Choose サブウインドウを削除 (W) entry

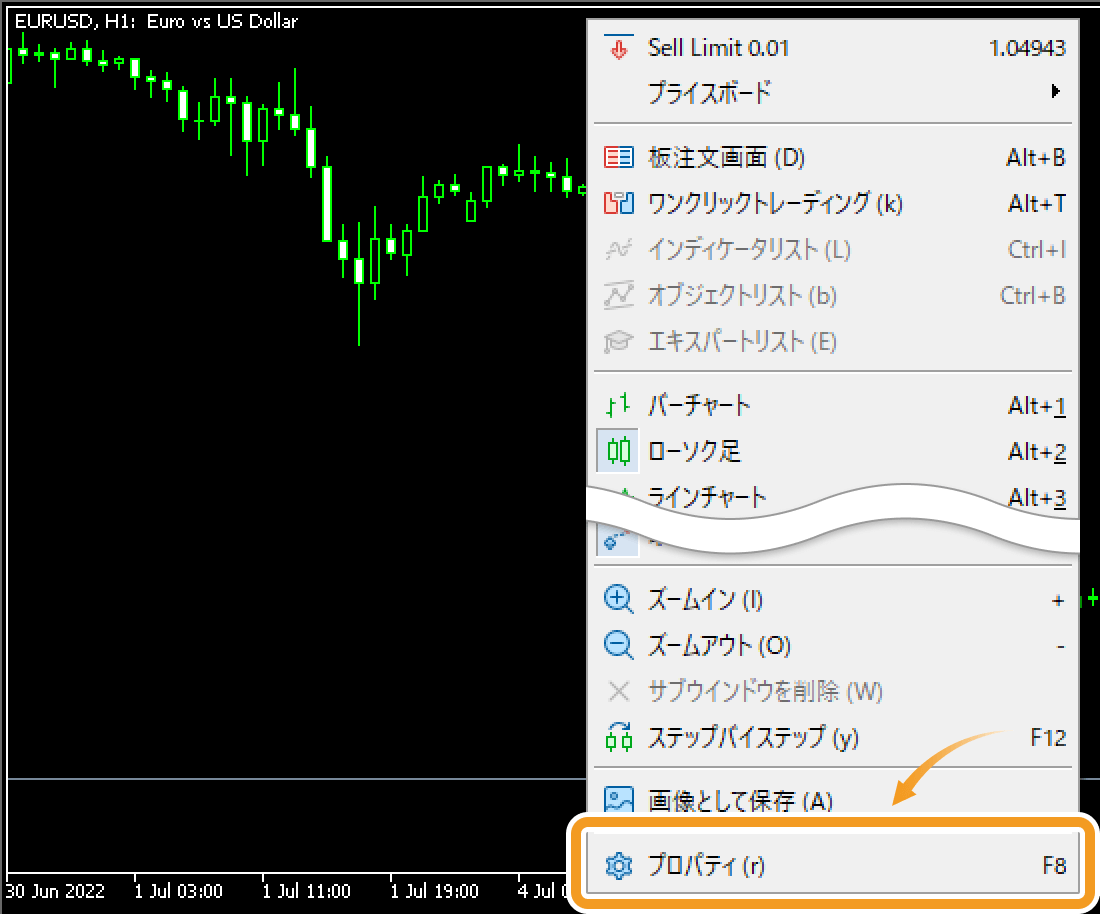[x=833, y=692]
